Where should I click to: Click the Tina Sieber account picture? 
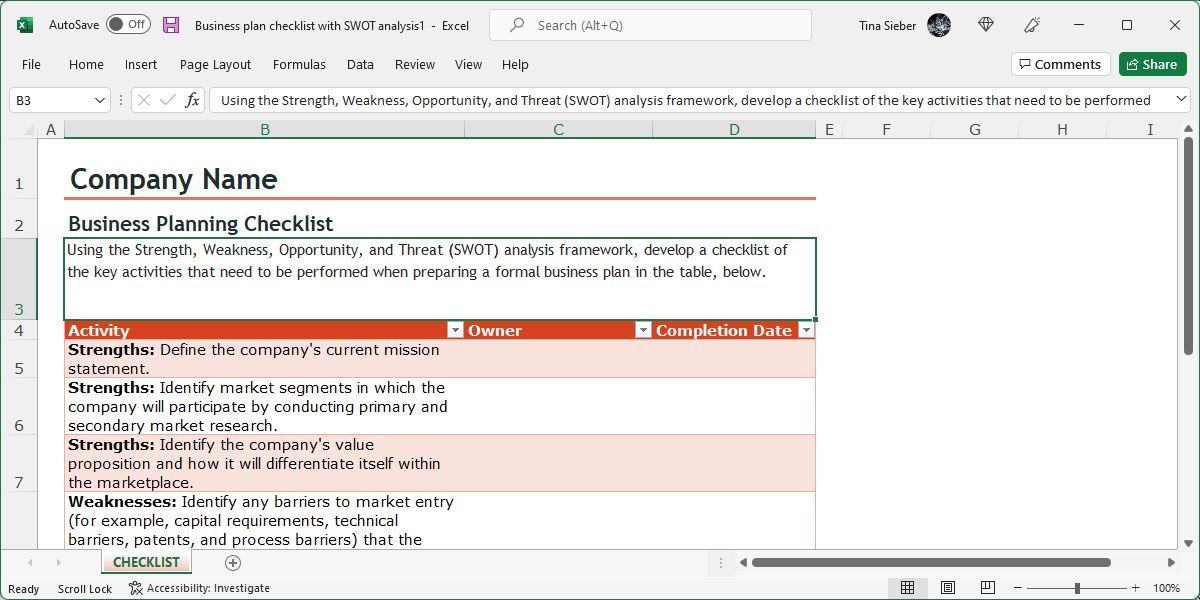(939, 25)
